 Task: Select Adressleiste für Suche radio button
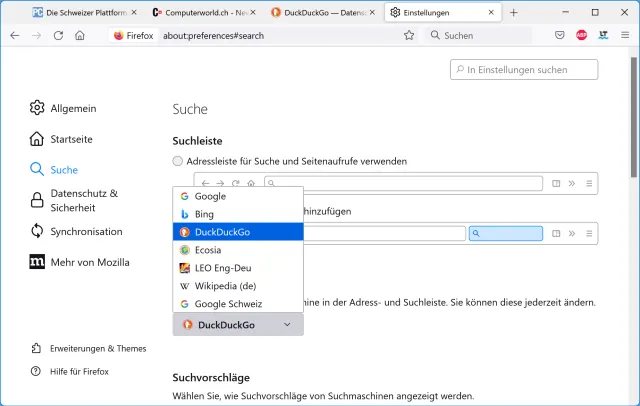[x=178, y=161]
